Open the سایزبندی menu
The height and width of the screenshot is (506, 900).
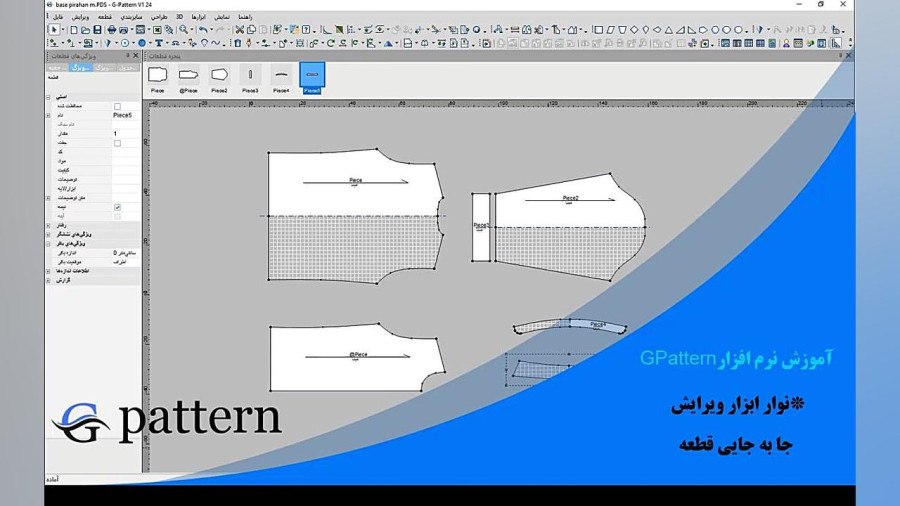tap(131, 17)
